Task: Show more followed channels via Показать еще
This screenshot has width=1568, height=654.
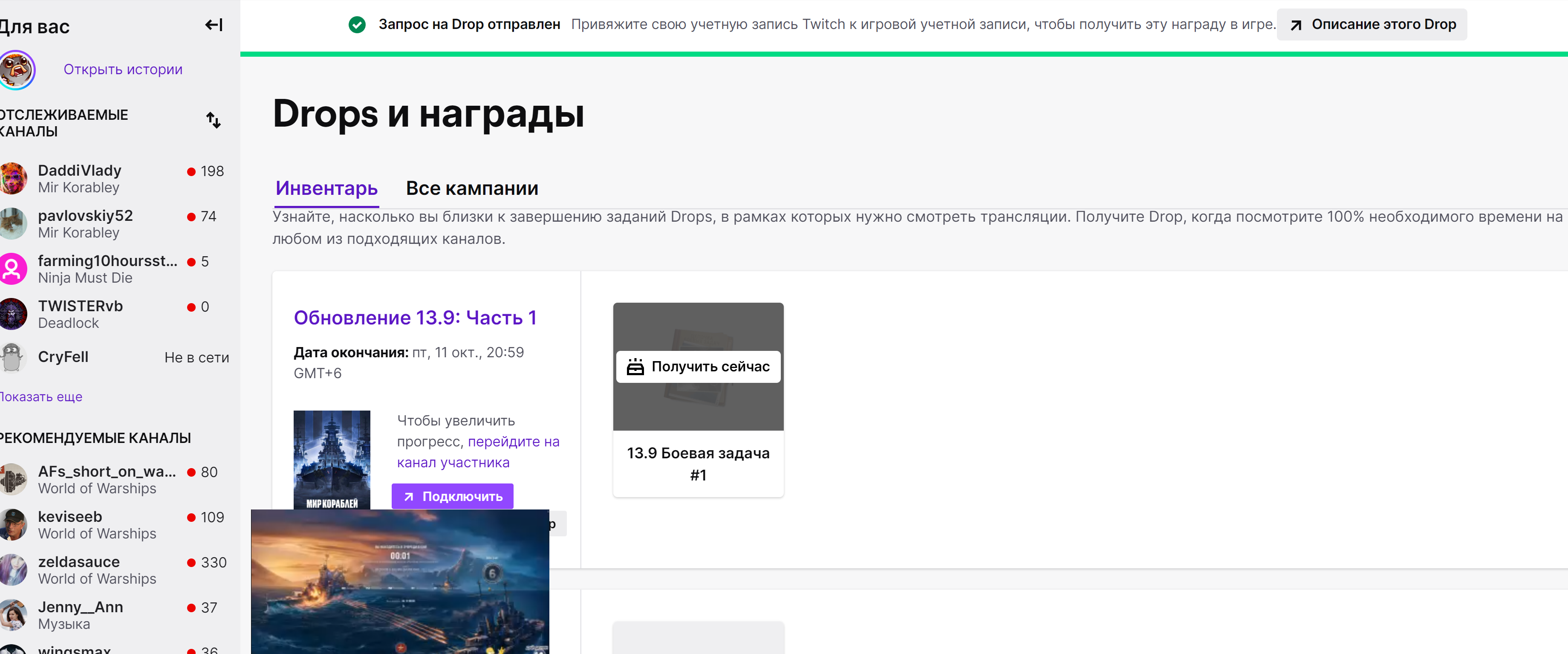Action: tap(40, 396)
